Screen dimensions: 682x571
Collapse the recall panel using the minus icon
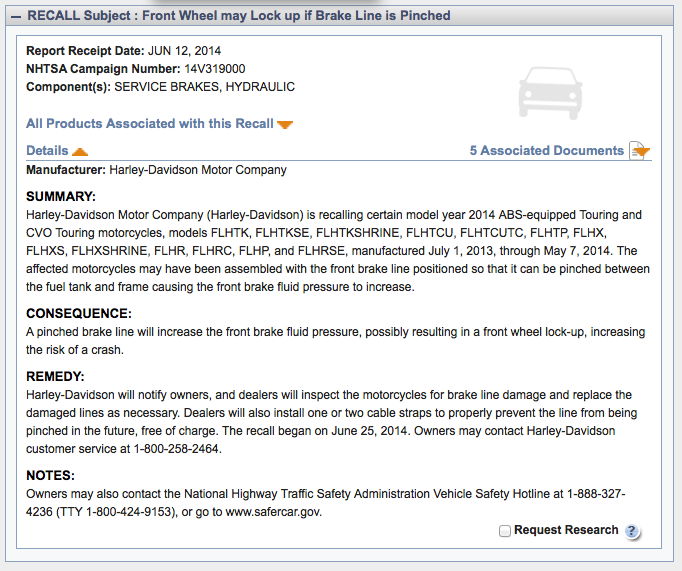[x=15, y=16]
